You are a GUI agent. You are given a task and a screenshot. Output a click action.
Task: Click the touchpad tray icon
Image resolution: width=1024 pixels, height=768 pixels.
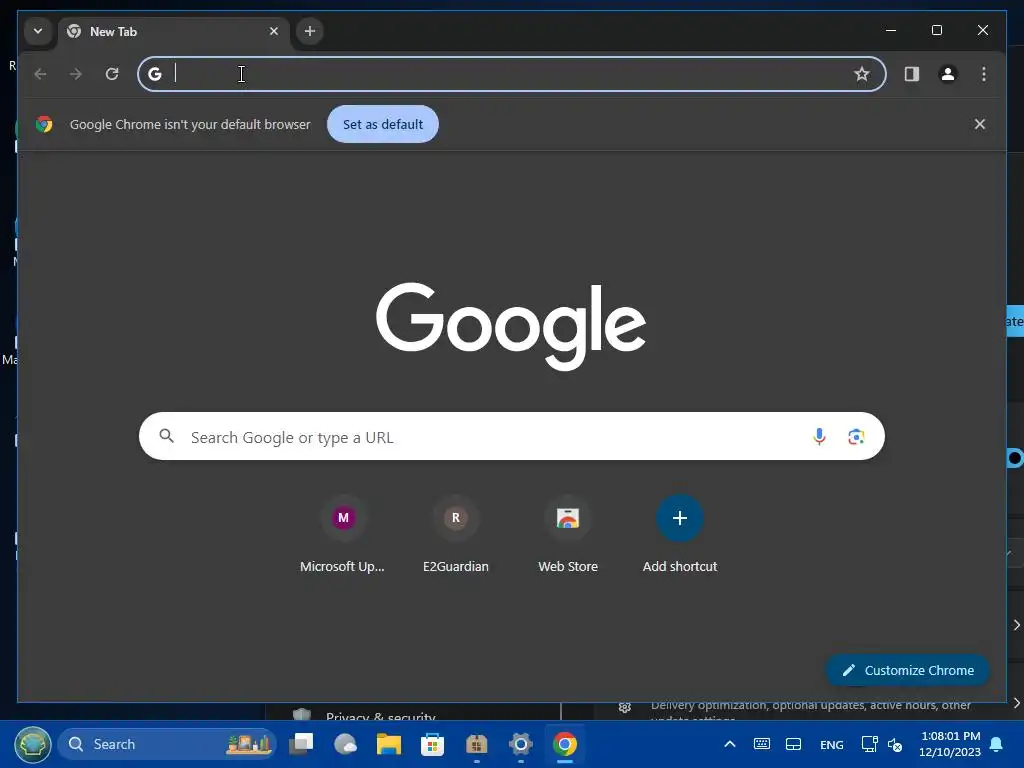793,744
